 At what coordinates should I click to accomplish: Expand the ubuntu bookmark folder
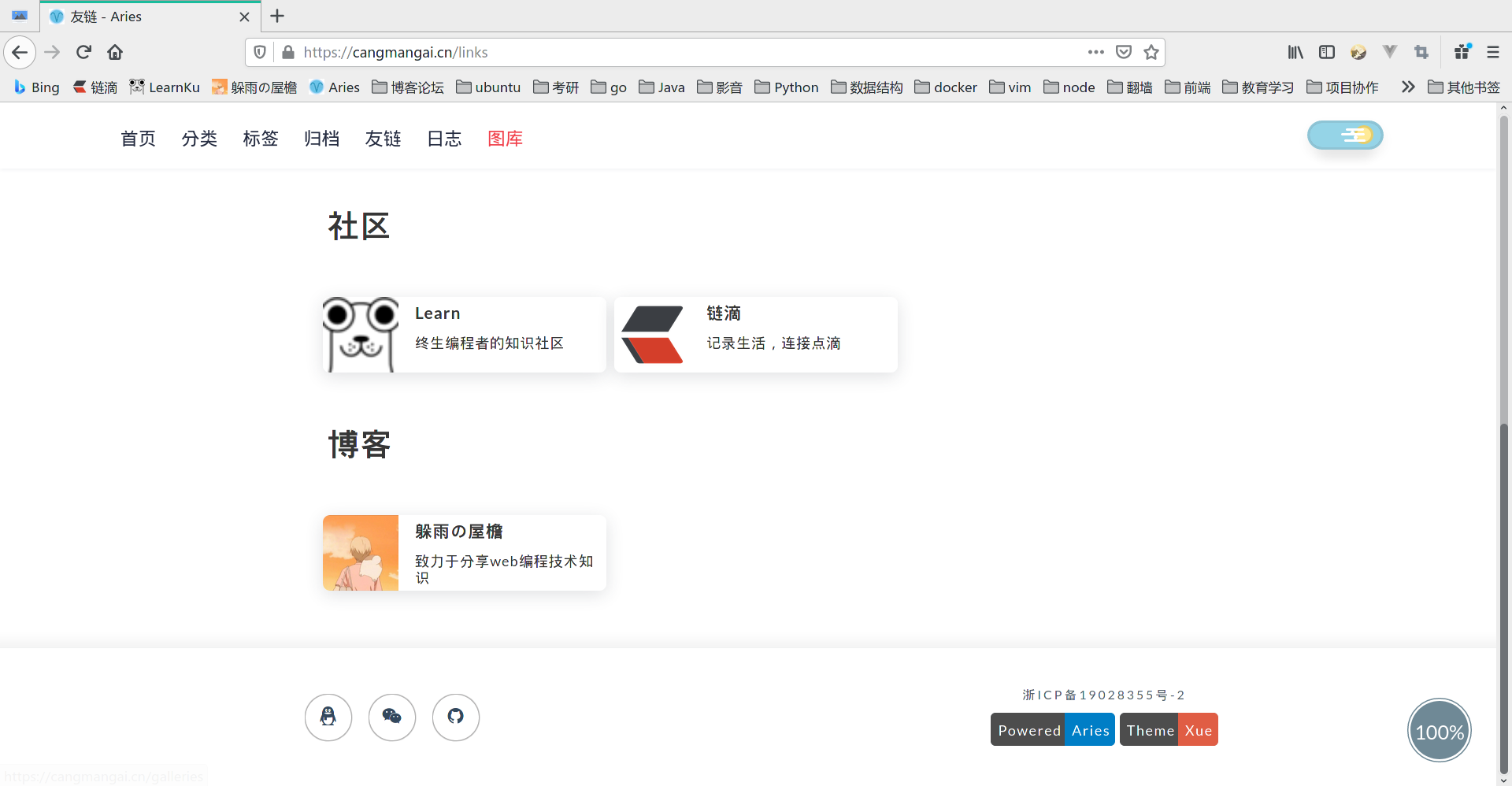point(488,87)
